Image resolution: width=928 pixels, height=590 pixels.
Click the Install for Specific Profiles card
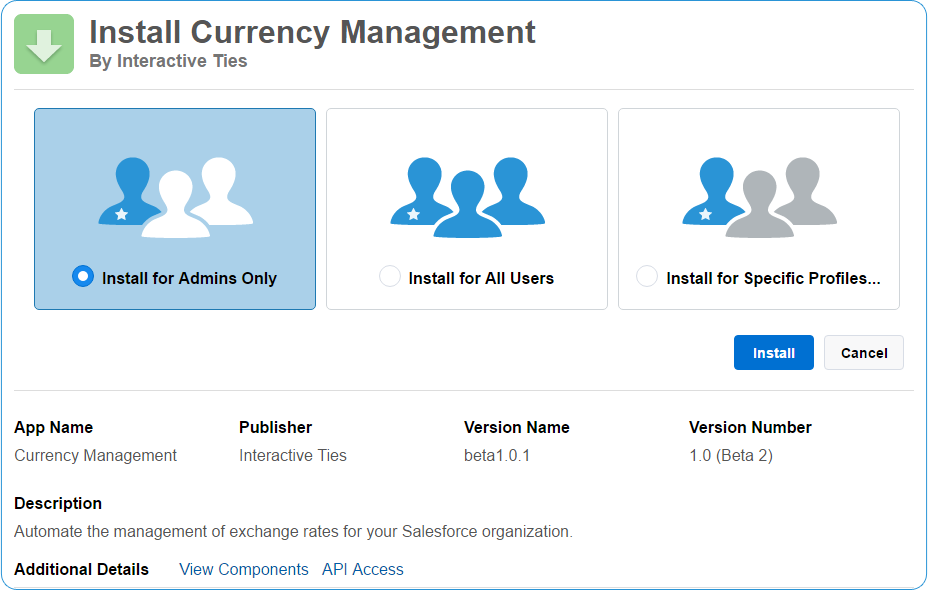[759, 209]
